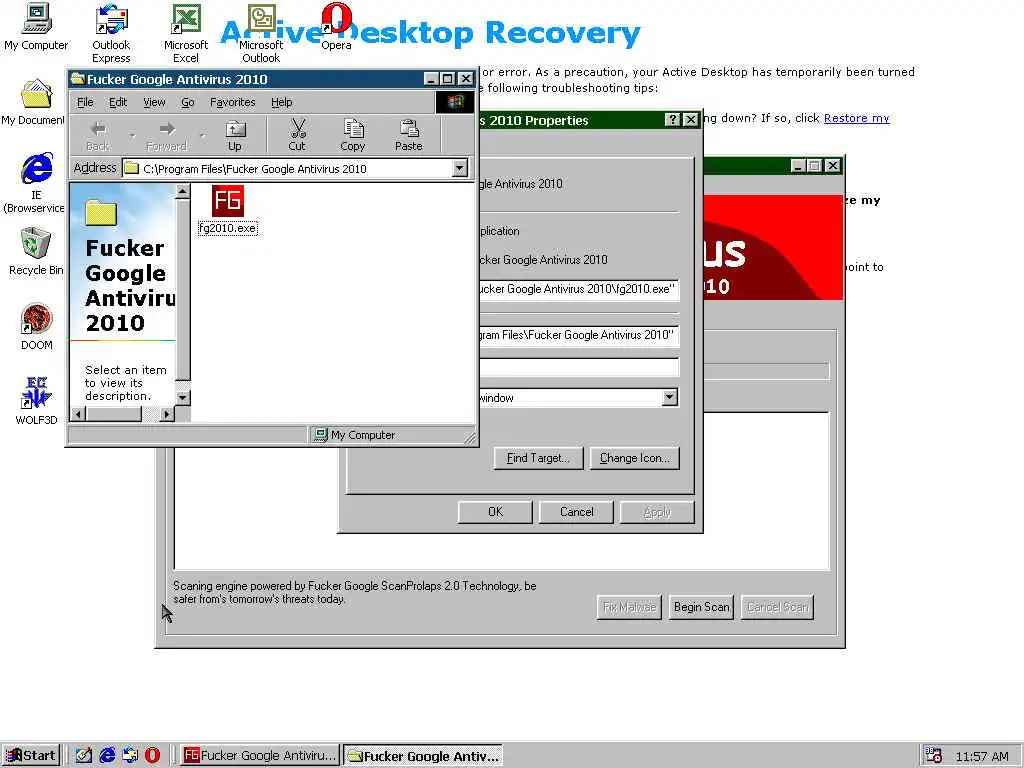The image size is (1024, 768).
Task: Open the File menu
Action: pyautogui.click(x=85, y=103)
